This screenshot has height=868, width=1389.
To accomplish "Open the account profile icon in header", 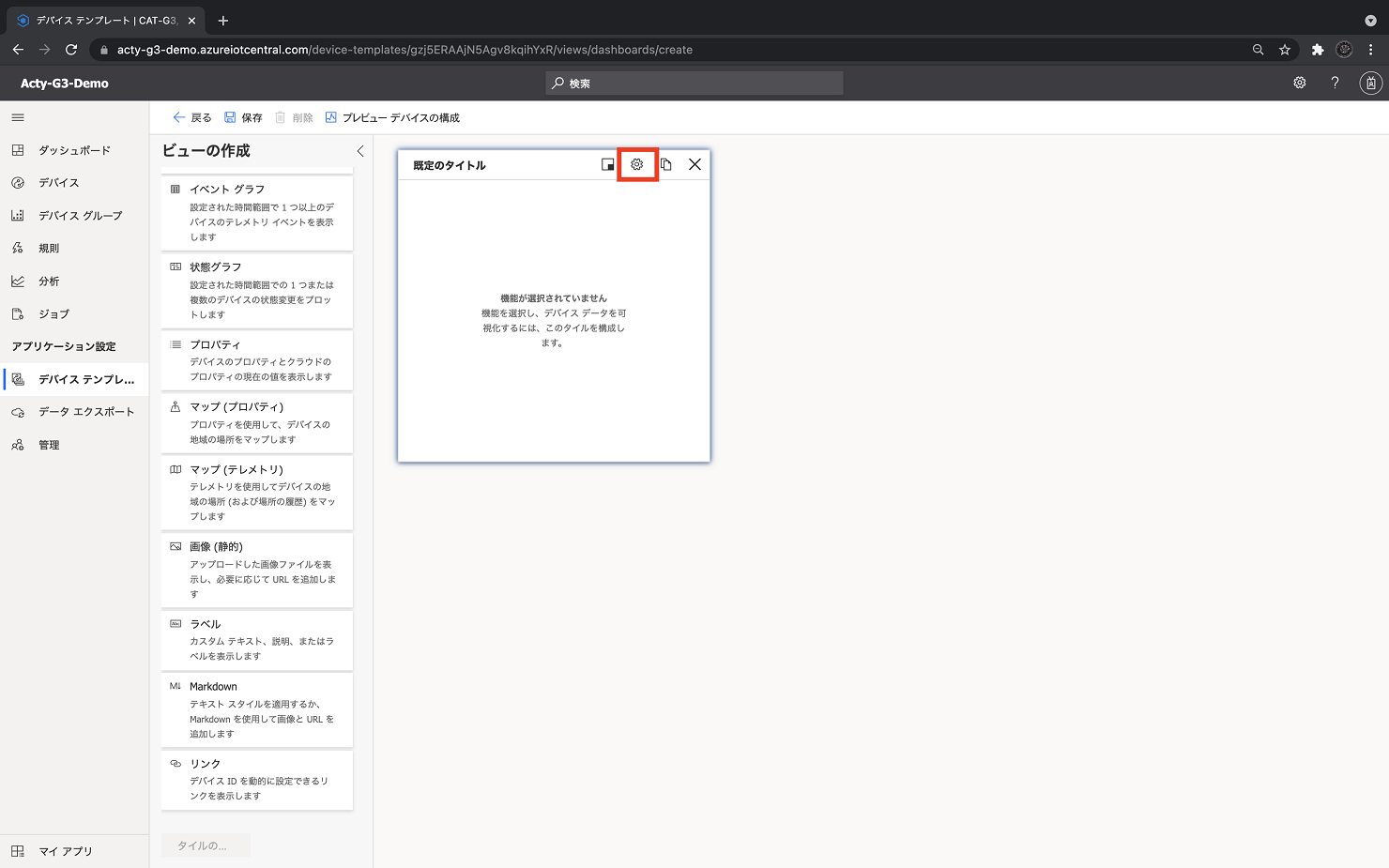I will 1370,83.
